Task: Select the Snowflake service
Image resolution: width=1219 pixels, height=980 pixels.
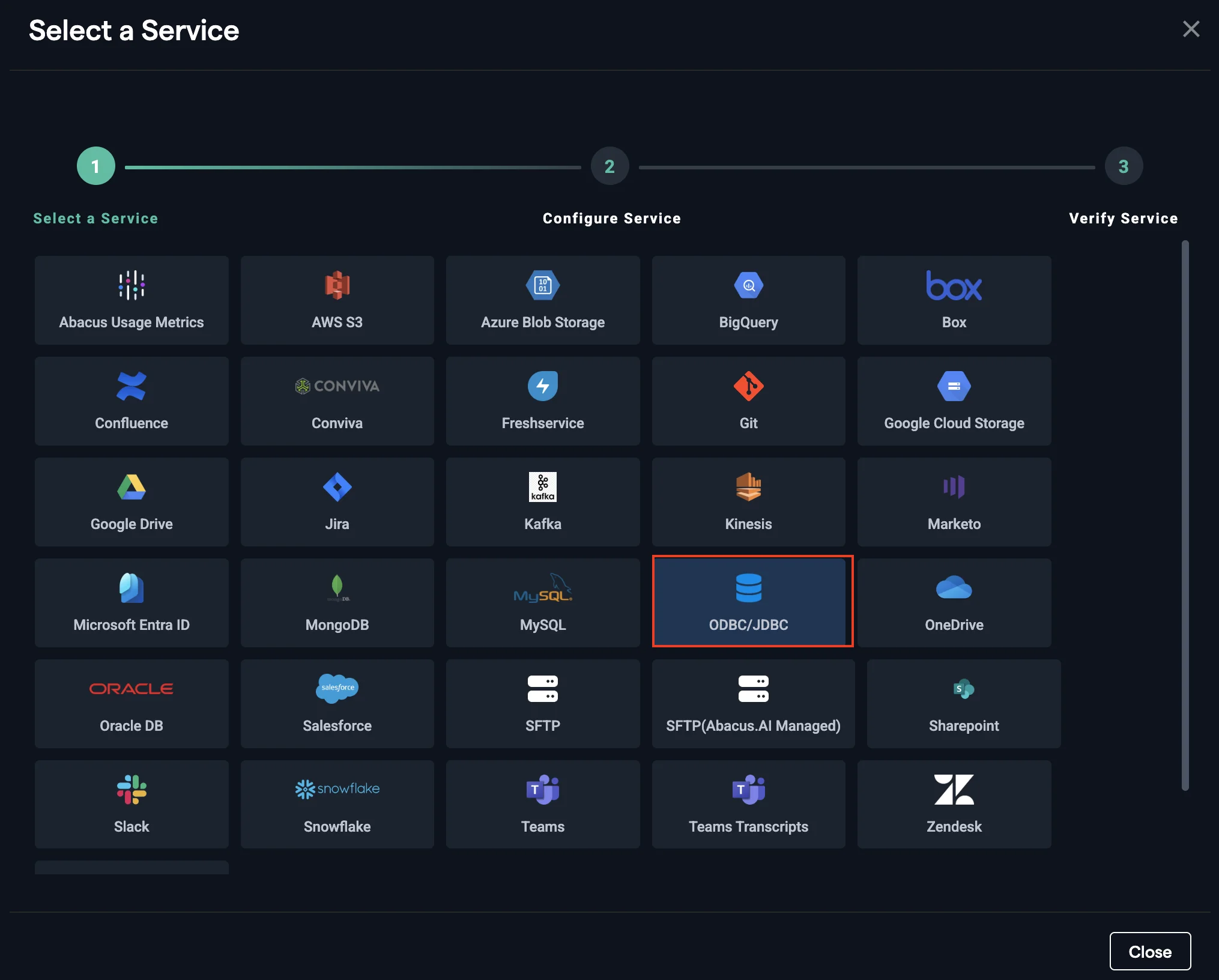Action: coord(337,805)
